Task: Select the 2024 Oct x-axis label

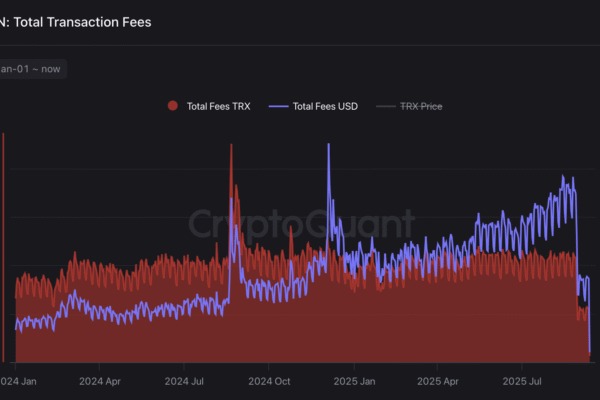Action: [269, 381]
